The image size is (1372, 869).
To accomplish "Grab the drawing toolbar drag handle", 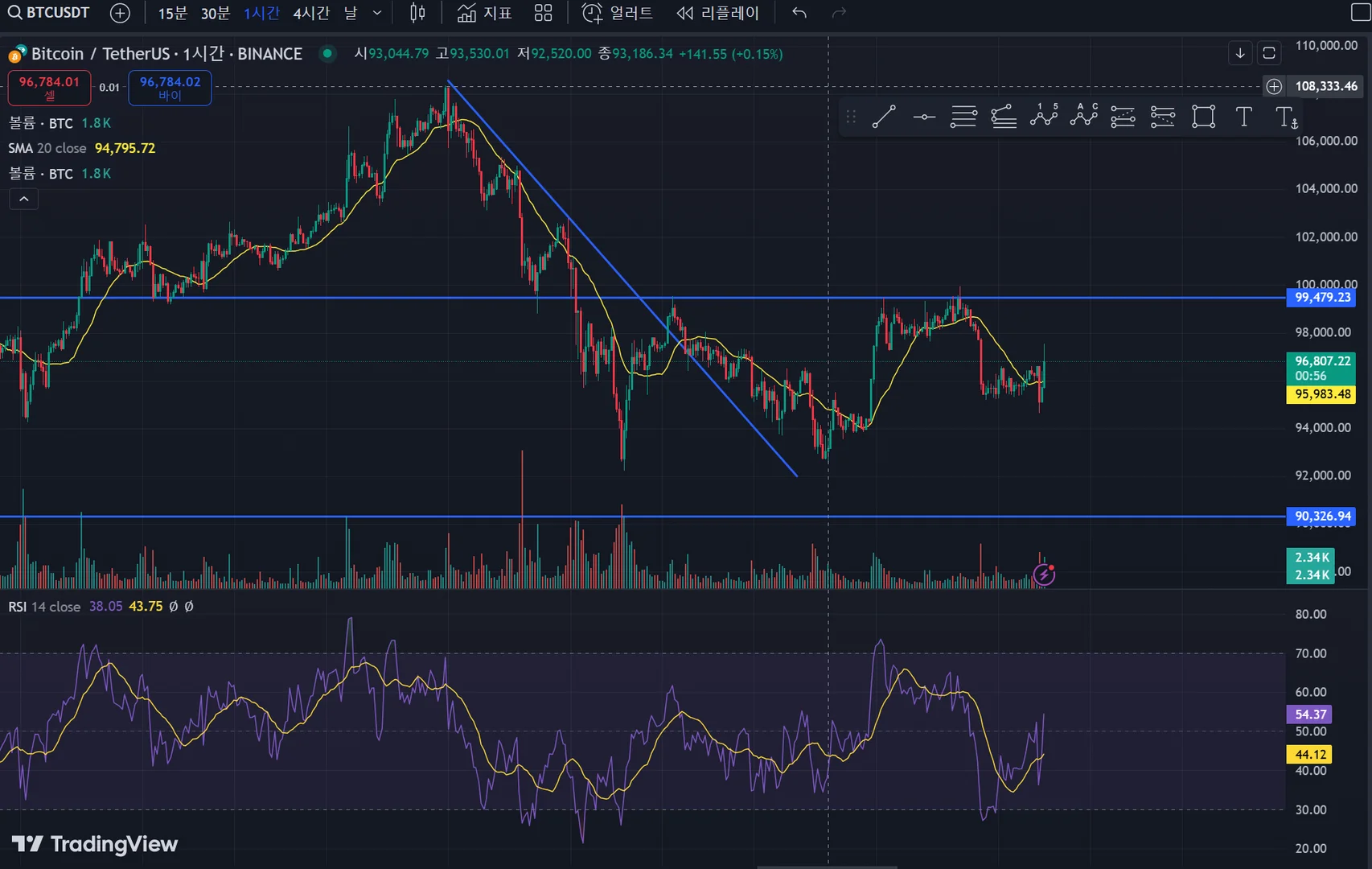I will pos(851,117).
